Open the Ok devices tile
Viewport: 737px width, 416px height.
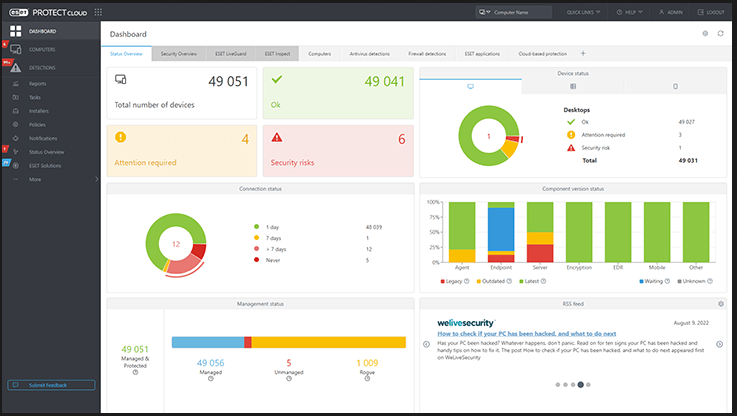click(338, 93)
